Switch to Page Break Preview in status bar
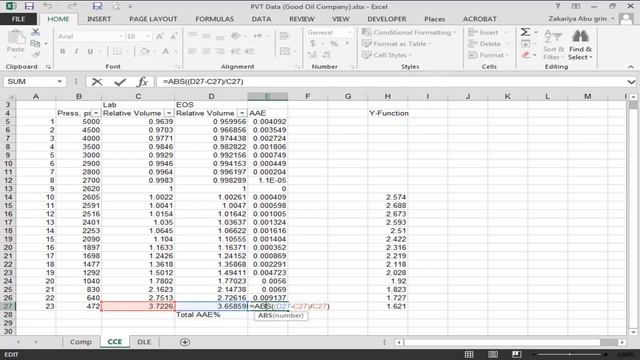This screenshot has width=640, height=360. (516, 354)
